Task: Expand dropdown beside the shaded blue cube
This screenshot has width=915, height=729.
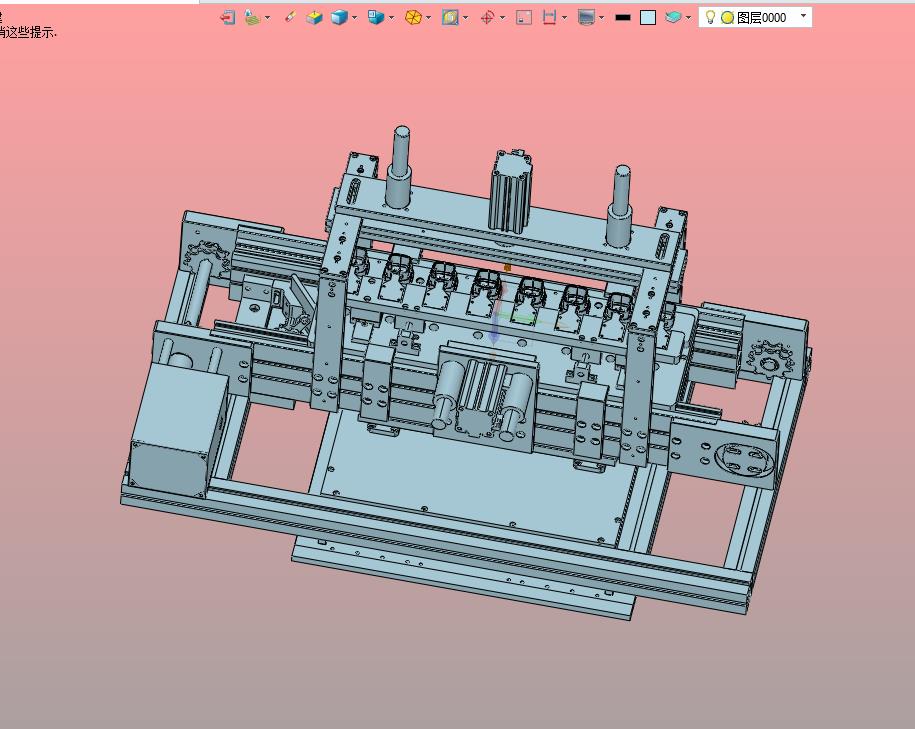Action: click(x=354, y=18)
